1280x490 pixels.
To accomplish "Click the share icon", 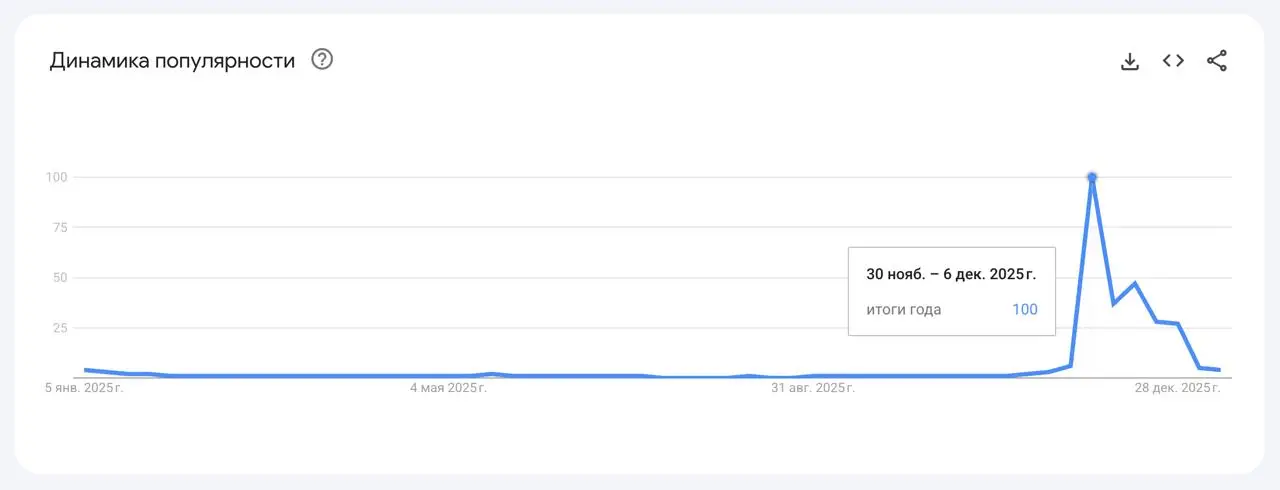I will coord(1217,61).
